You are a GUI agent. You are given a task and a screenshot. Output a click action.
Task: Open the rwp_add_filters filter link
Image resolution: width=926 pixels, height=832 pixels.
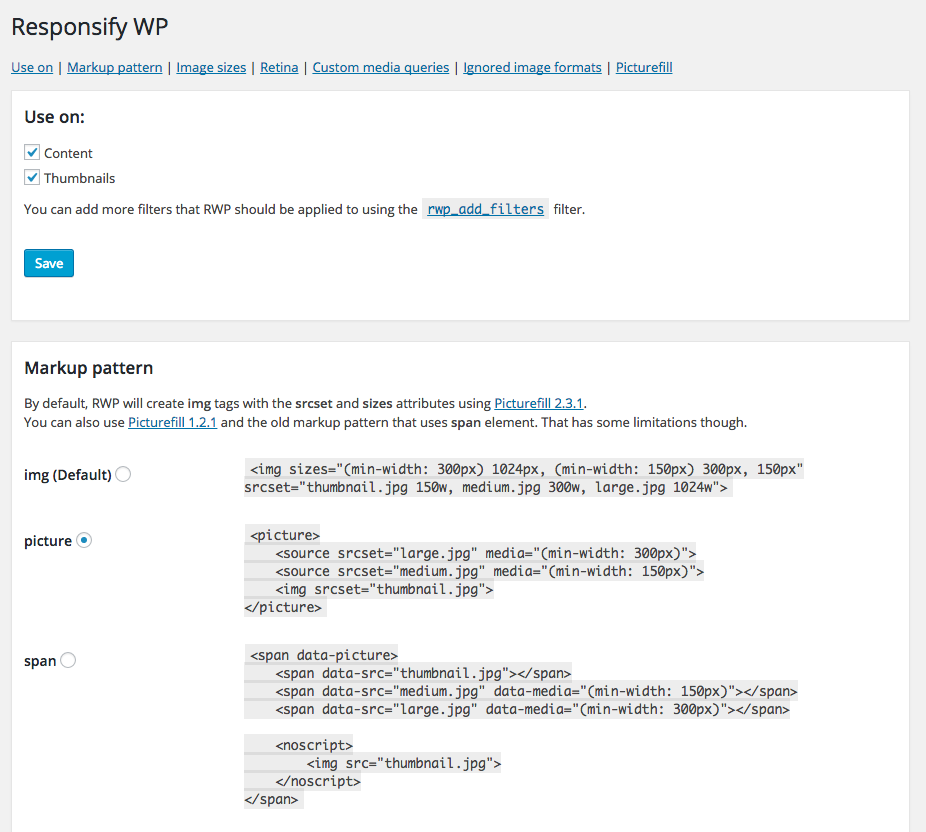[x=485, y=209]
